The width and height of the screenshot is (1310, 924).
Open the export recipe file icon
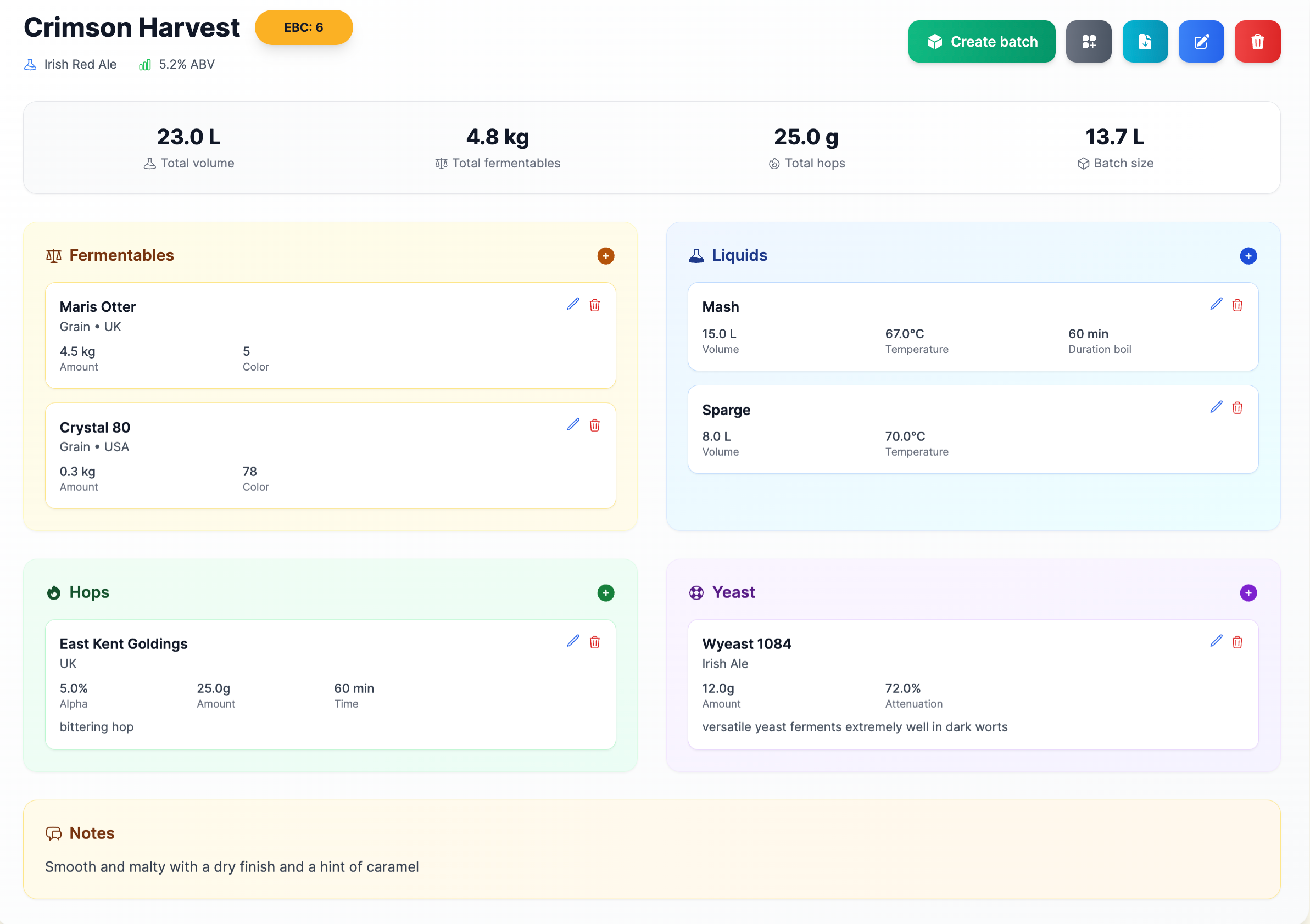point(1145,41)
